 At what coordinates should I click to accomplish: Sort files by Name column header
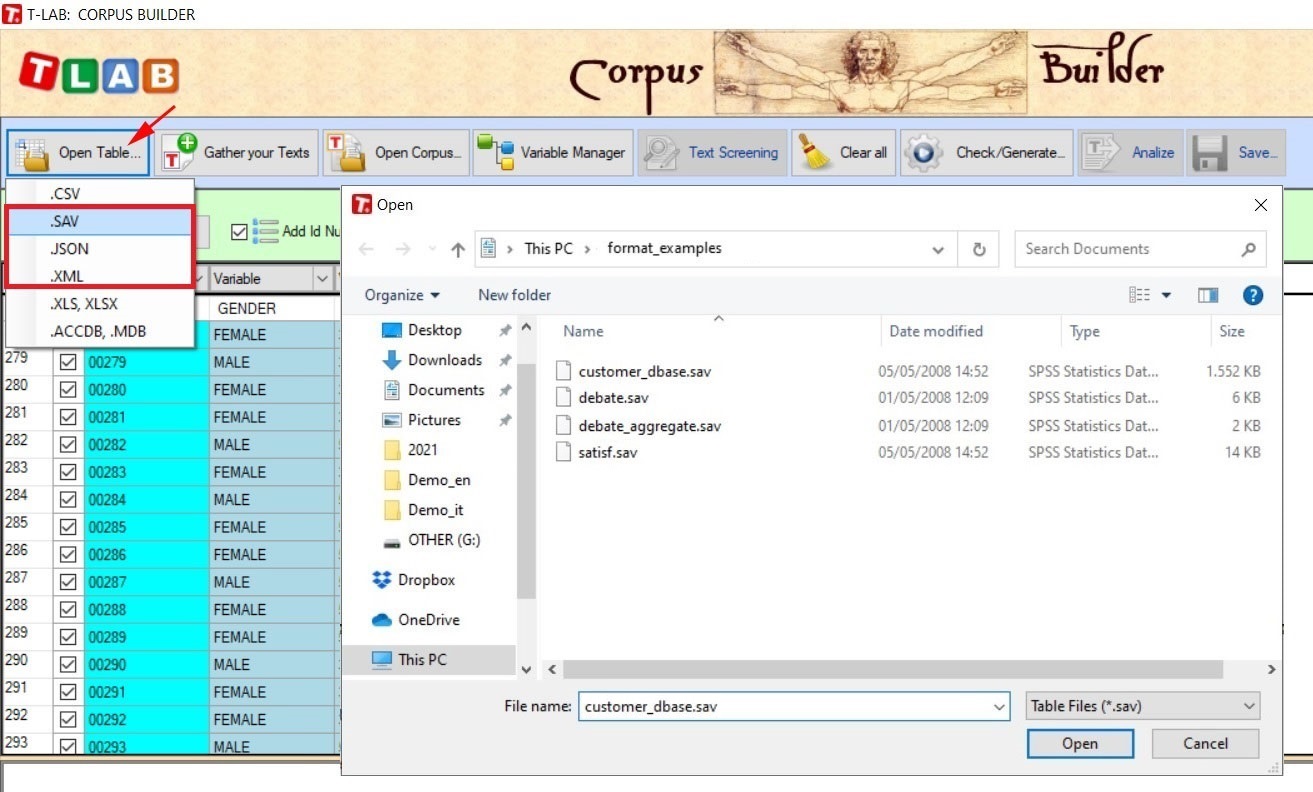[x=583, y=331]
